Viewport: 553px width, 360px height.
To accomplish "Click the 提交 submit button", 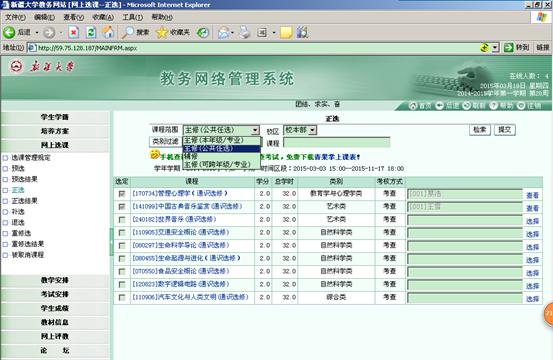I will click(505, 130).
